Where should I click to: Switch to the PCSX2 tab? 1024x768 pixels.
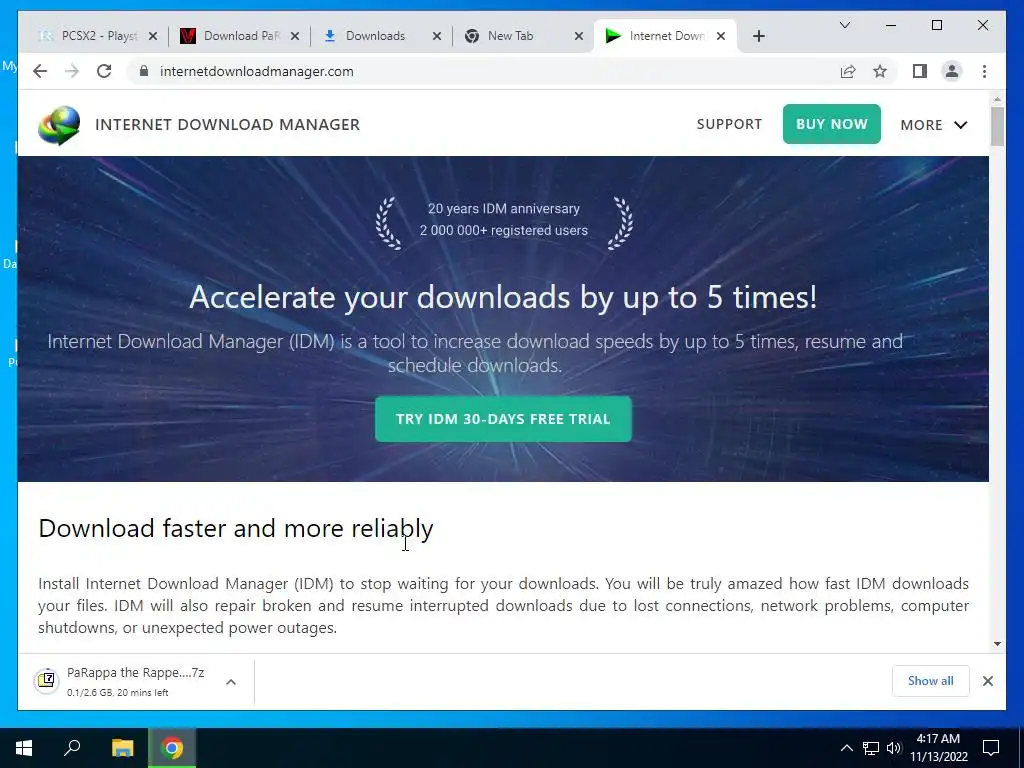tap(98, 36)
